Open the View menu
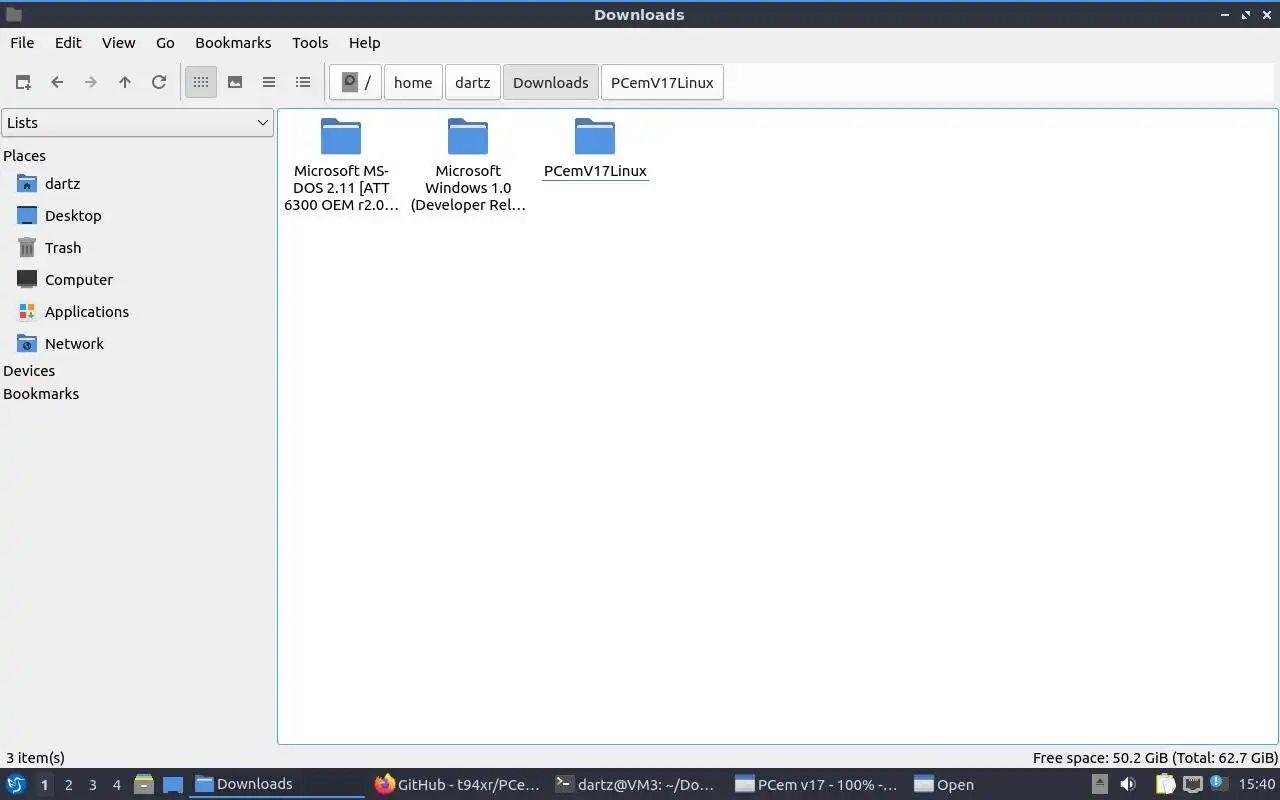Screen dimensions: 1280x800 (x=118, y=42)
